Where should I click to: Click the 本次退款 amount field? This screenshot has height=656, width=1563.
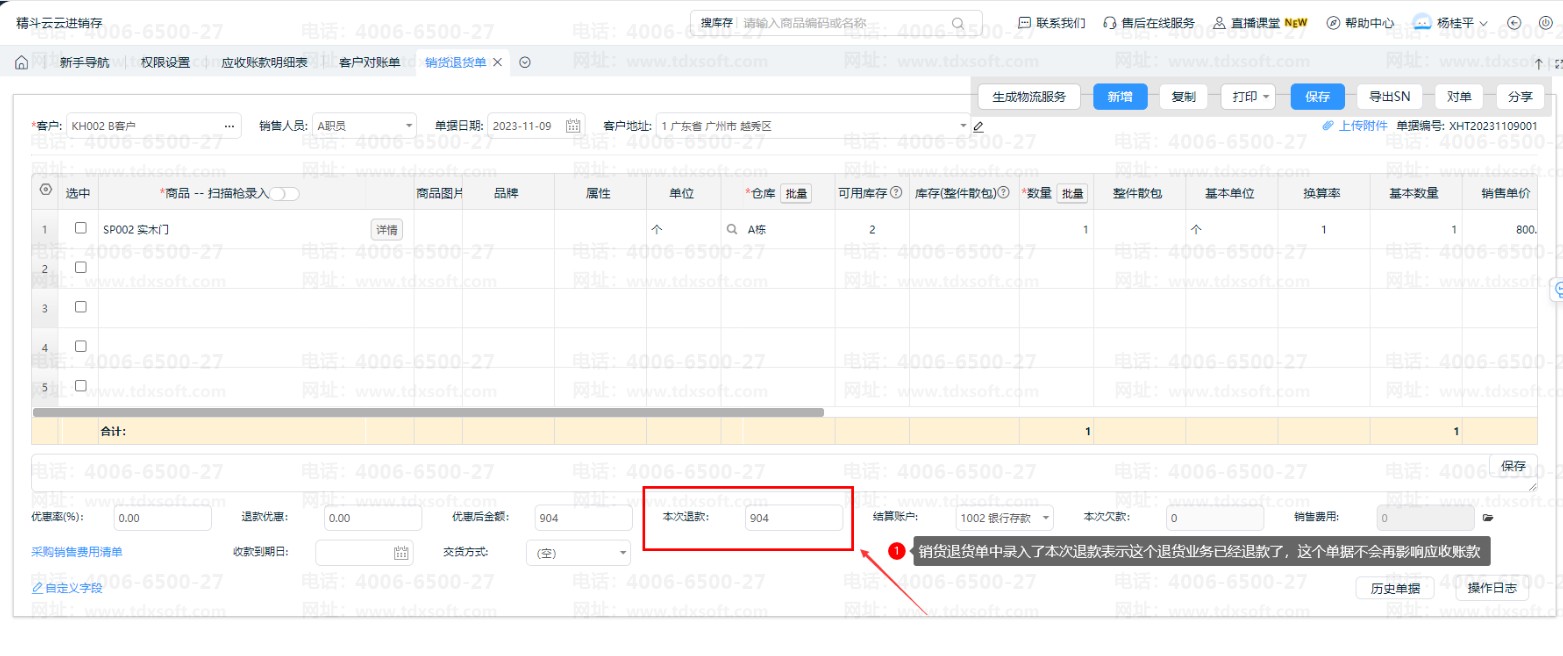794,518
